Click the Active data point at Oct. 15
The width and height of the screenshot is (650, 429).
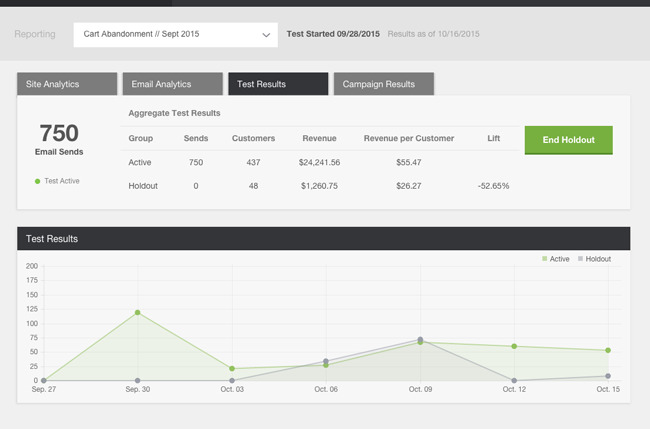[607, 351]
